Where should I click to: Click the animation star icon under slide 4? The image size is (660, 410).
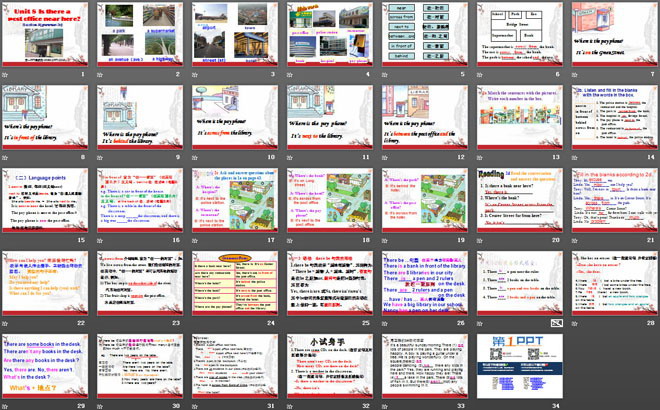[x=290, y=75]
